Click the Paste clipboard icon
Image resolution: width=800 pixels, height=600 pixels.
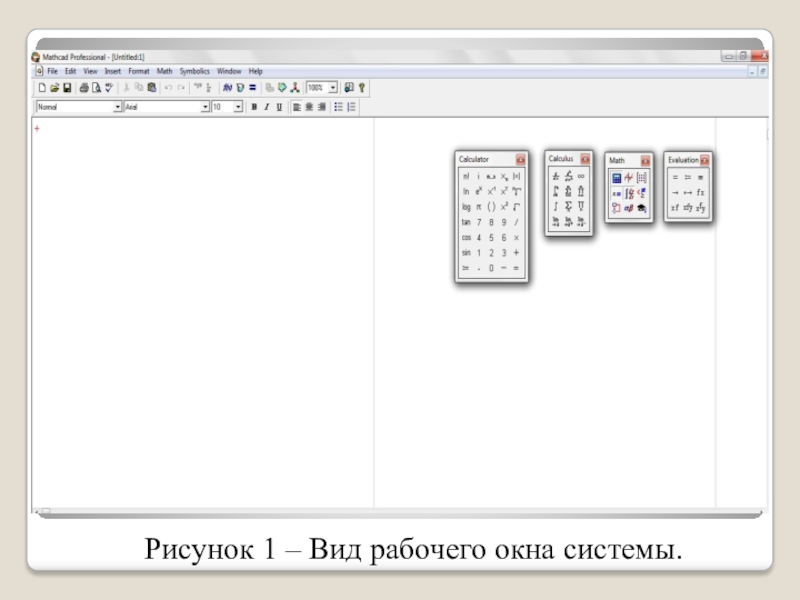(x=152, y=88)
